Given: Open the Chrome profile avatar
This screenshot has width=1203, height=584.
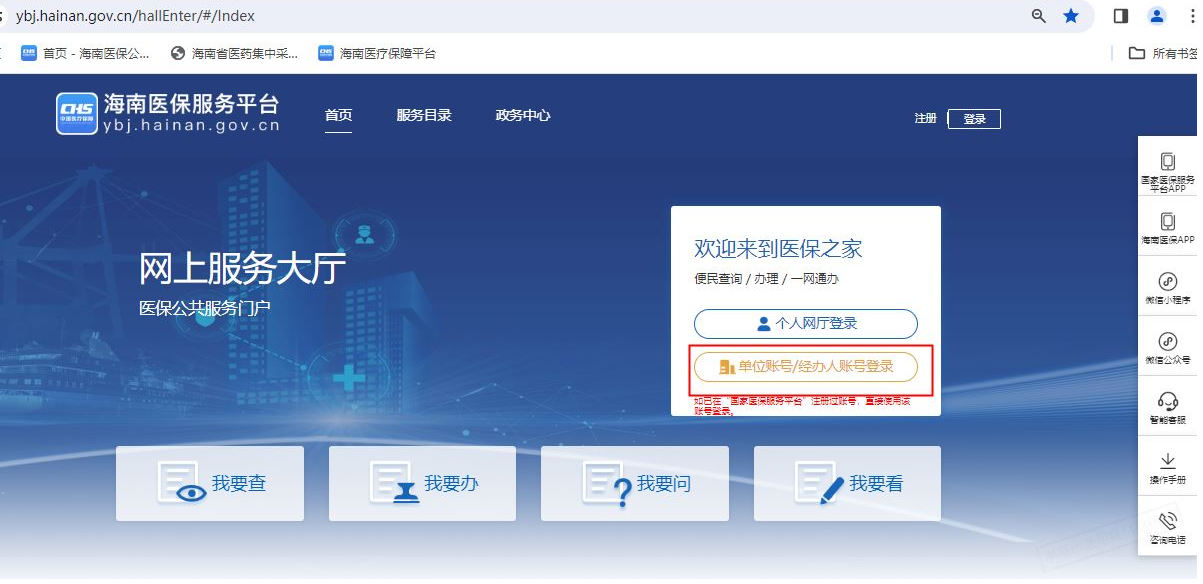Looking at the screenshot, I should pos(1157,16).
